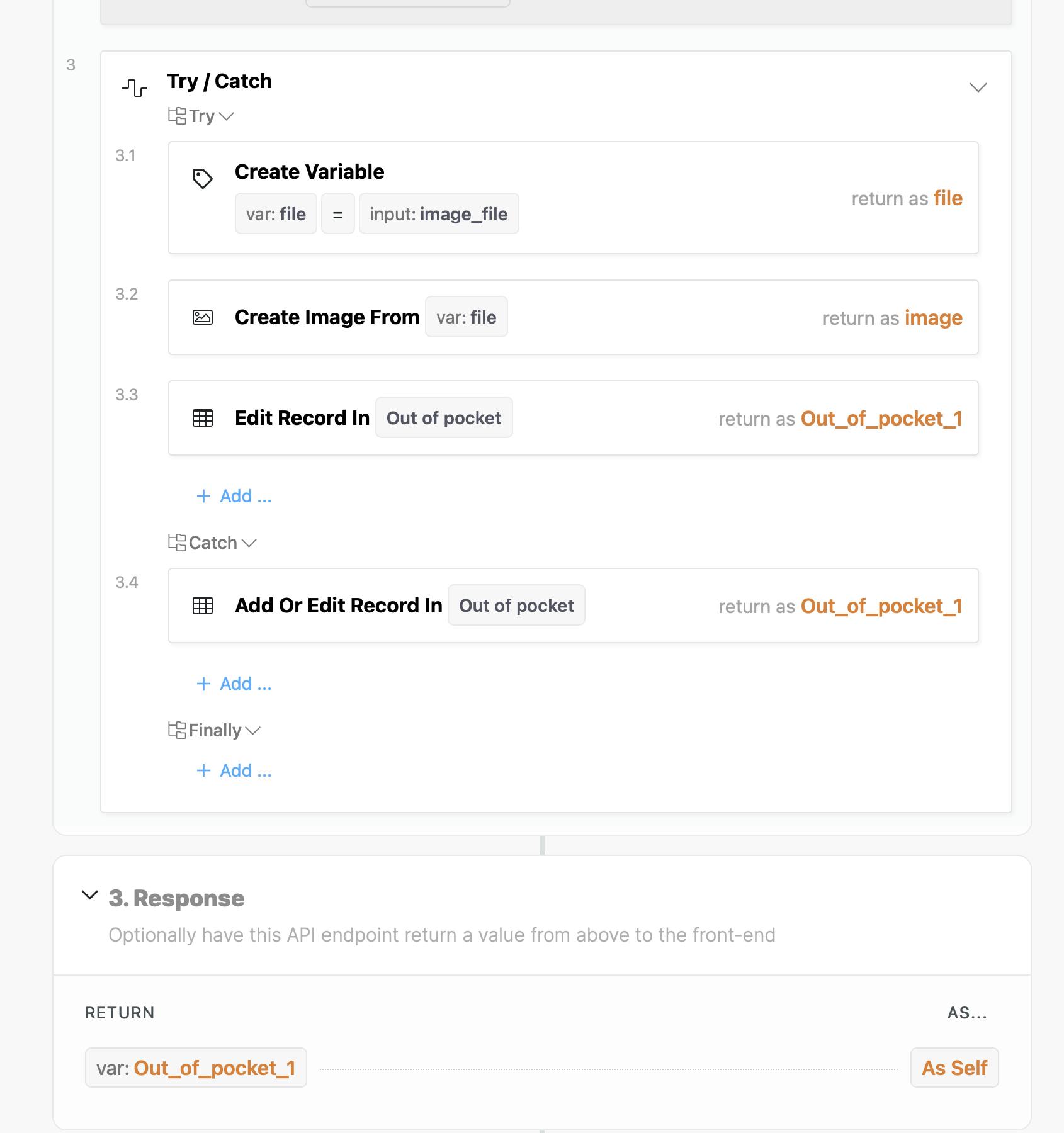Click the Create Variable tag icon

(202, 179)
